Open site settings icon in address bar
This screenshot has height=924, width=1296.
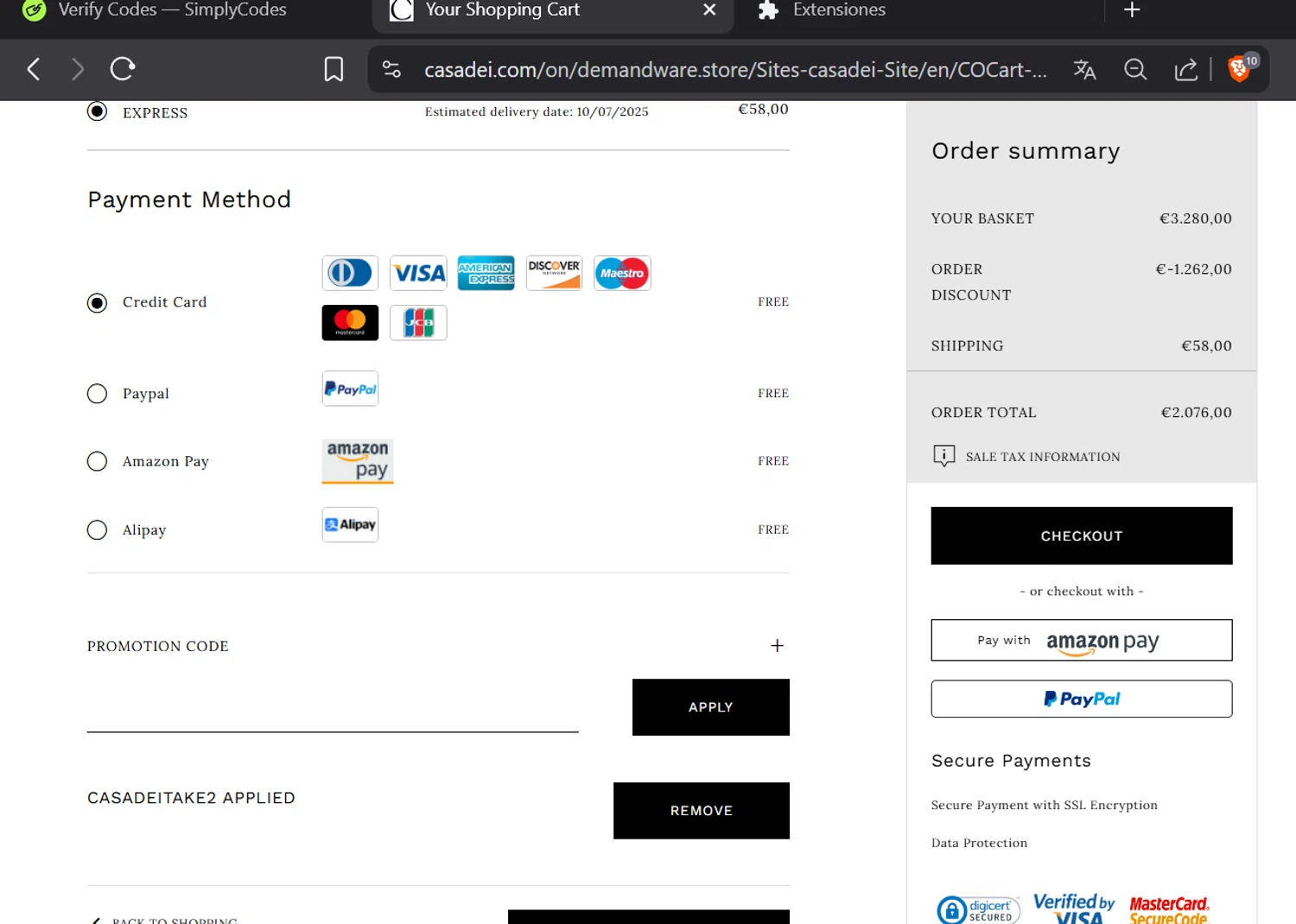391,69
